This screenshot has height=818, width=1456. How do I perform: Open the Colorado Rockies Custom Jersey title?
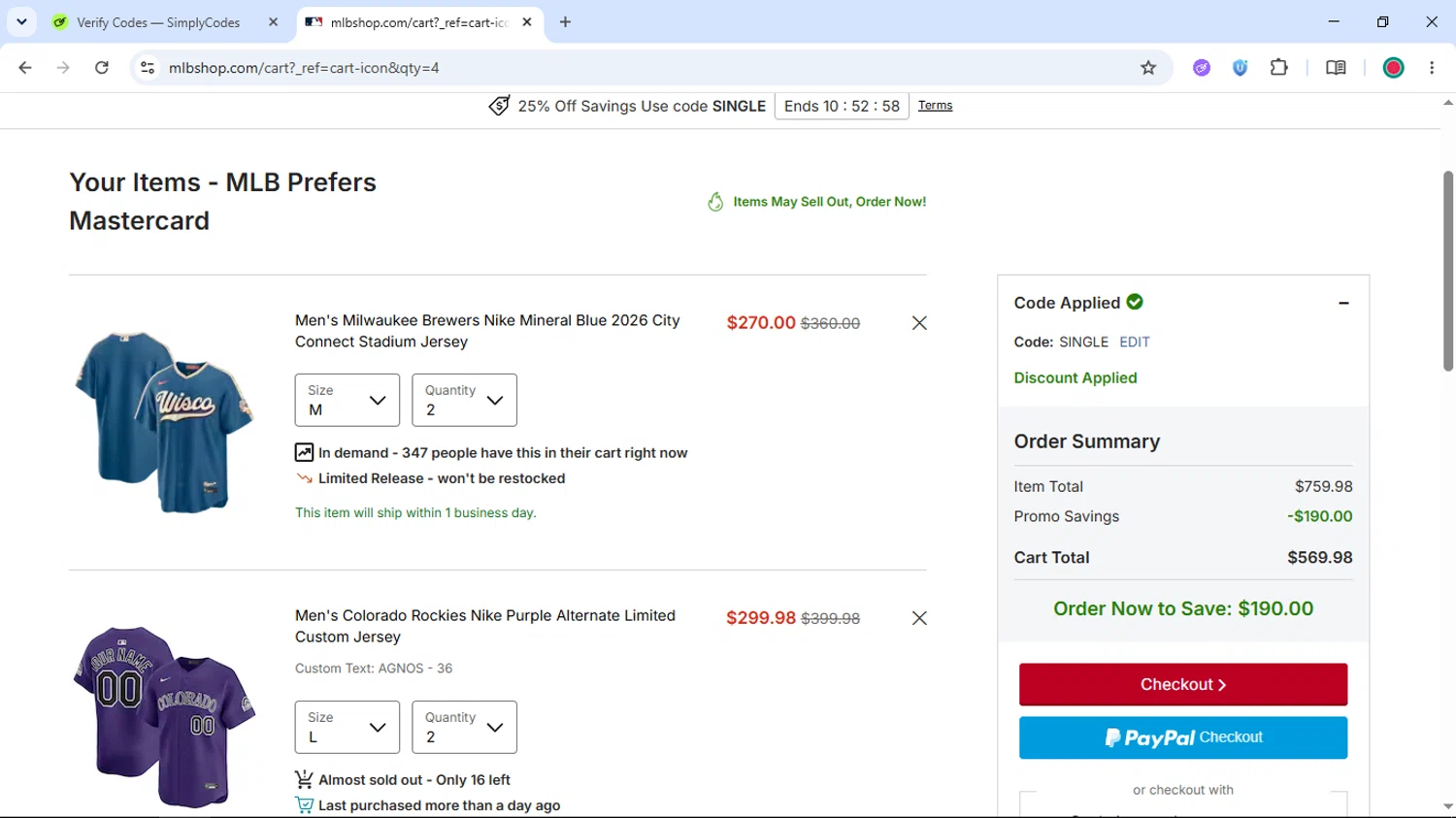coord(485,626)
